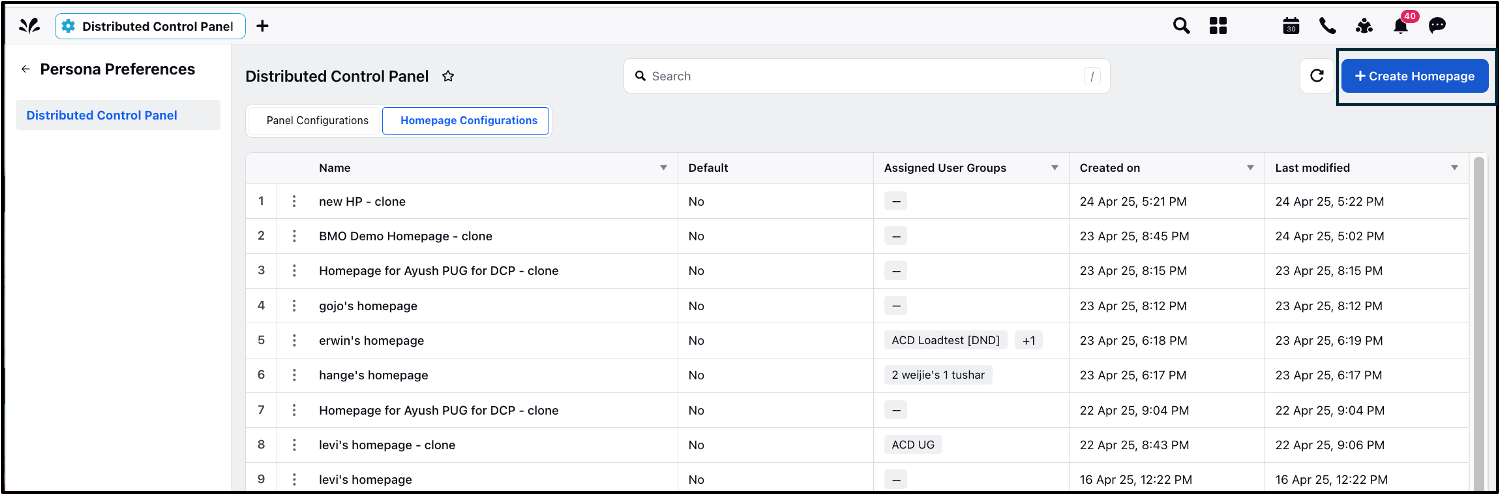Image resolution: width=1500 pixels, height=494 pixels.
Task: Favorite Distributed Control Panel with star icon
Action: [x=448, y=76]
